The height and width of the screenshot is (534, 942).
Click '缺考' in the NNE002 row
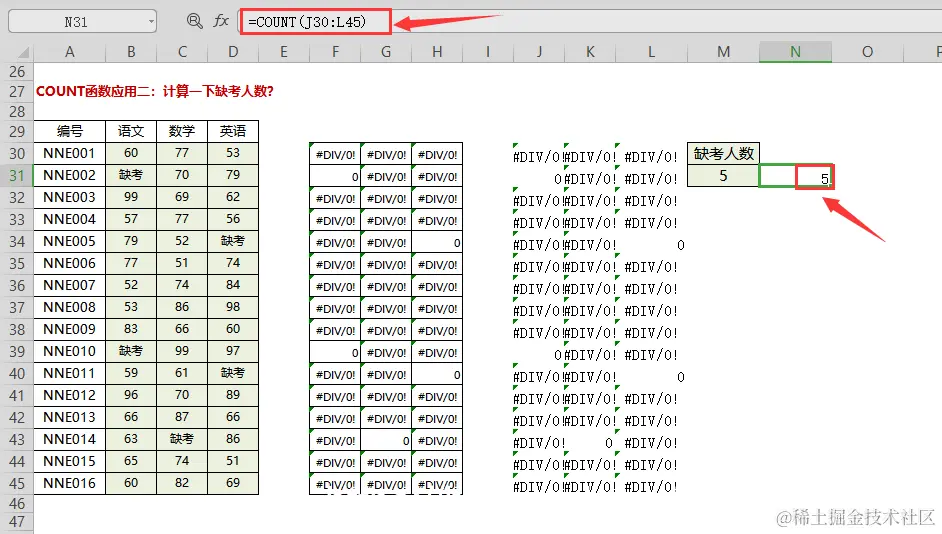click(x=131, y=175)
